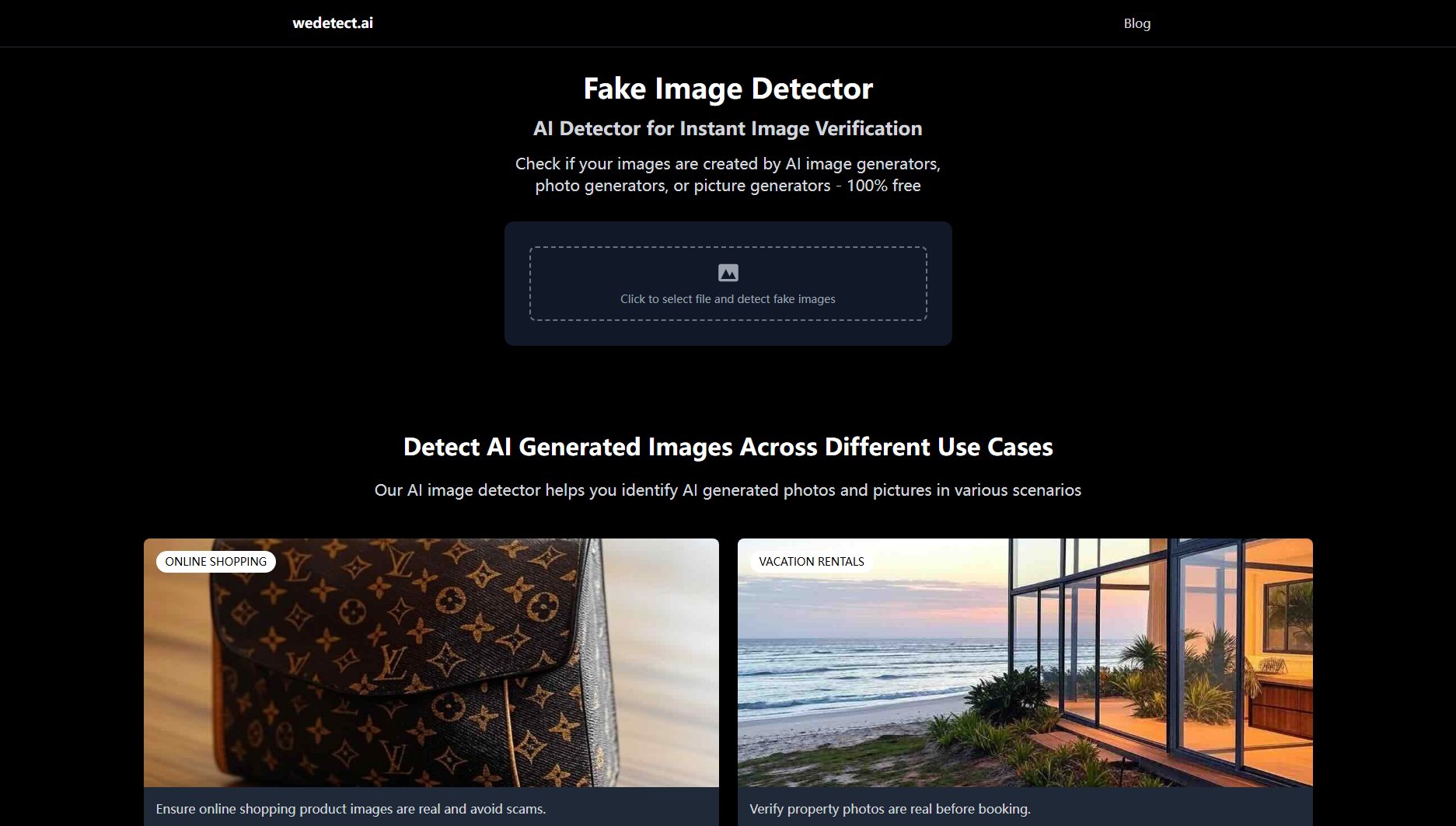Viewport: 1456px width, 826px height.
Task: Select the mountain picture glyph above the upload text
Action: coord(728,272)
